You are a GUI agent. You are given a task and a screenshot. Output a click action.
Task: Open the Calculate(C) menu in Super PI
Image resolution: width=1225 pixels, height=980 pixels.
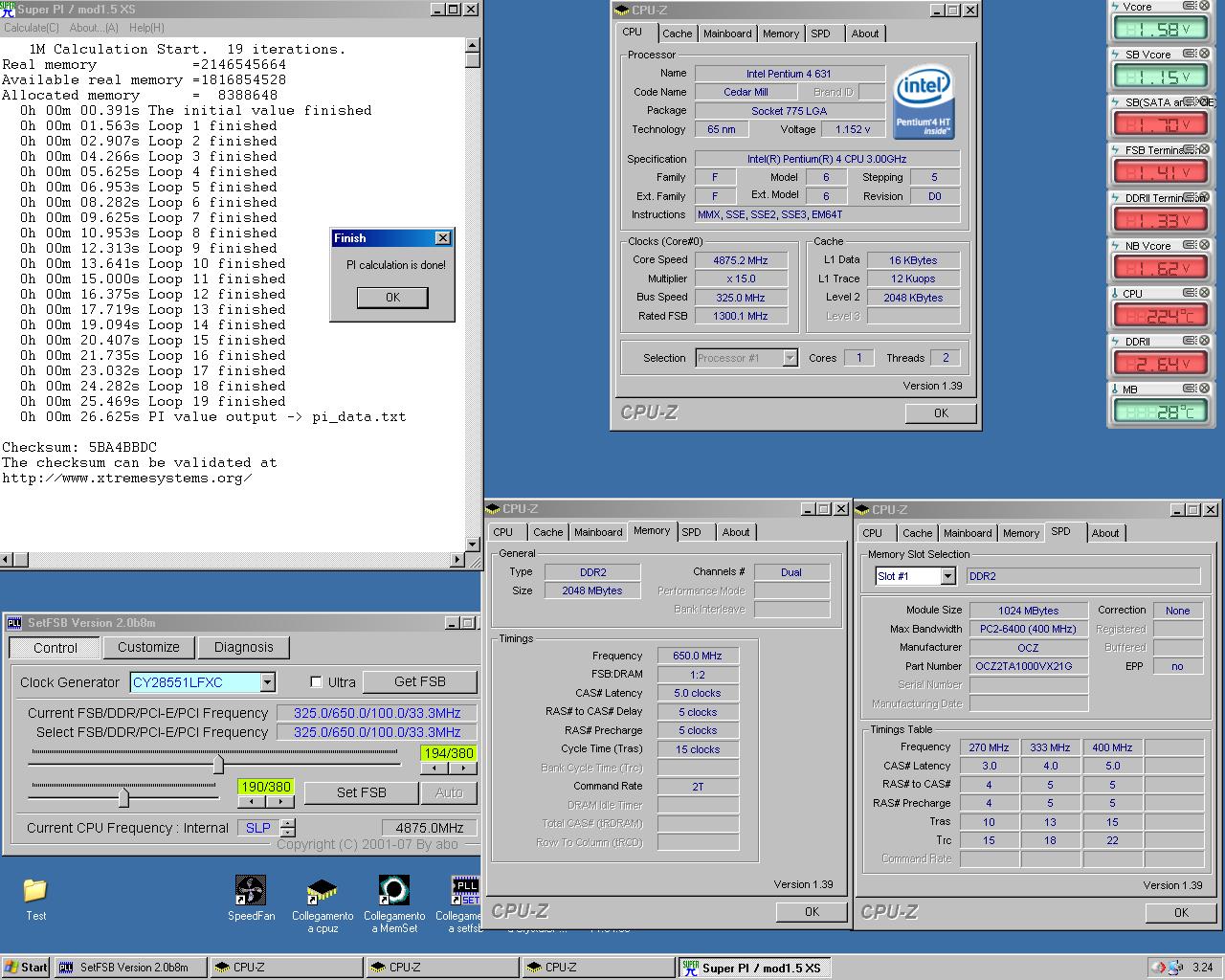32,28
